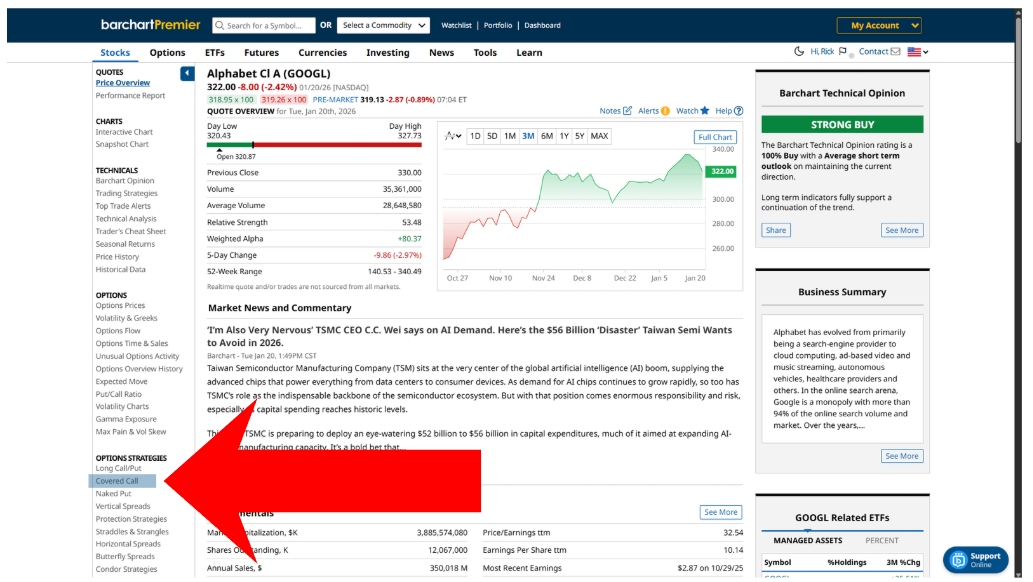This screenshot has width=1033, height=582.
Task: Open Volatility & Greeks in sidebar
Action: point(126,318)
